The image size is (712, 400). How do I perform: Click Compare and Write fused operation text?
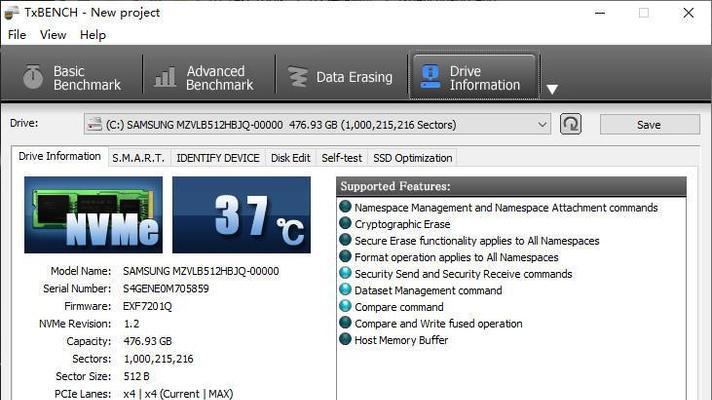[438, 324]
